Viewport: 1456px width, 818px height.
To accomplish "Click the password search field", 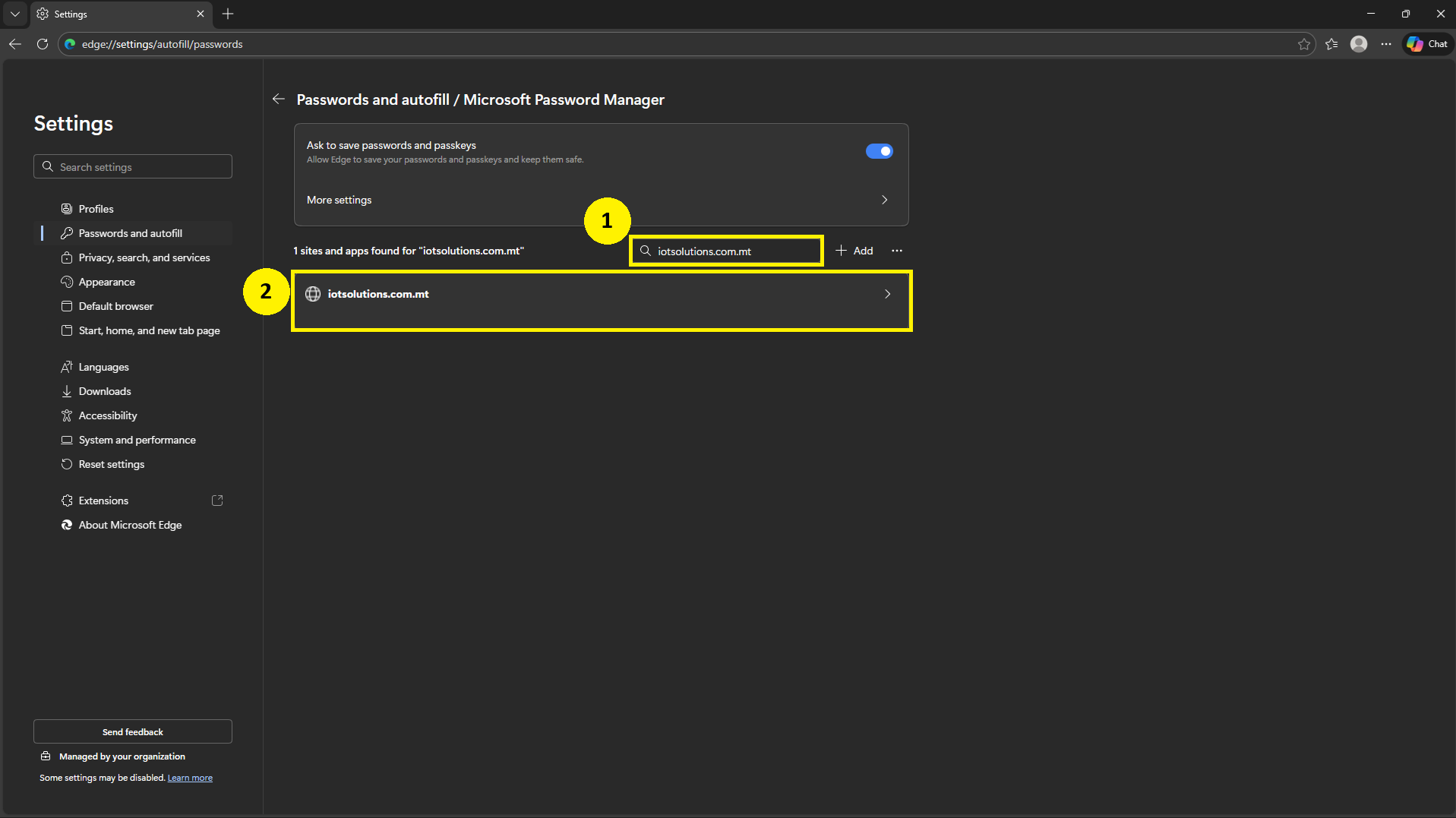I will tap(727, 251).
